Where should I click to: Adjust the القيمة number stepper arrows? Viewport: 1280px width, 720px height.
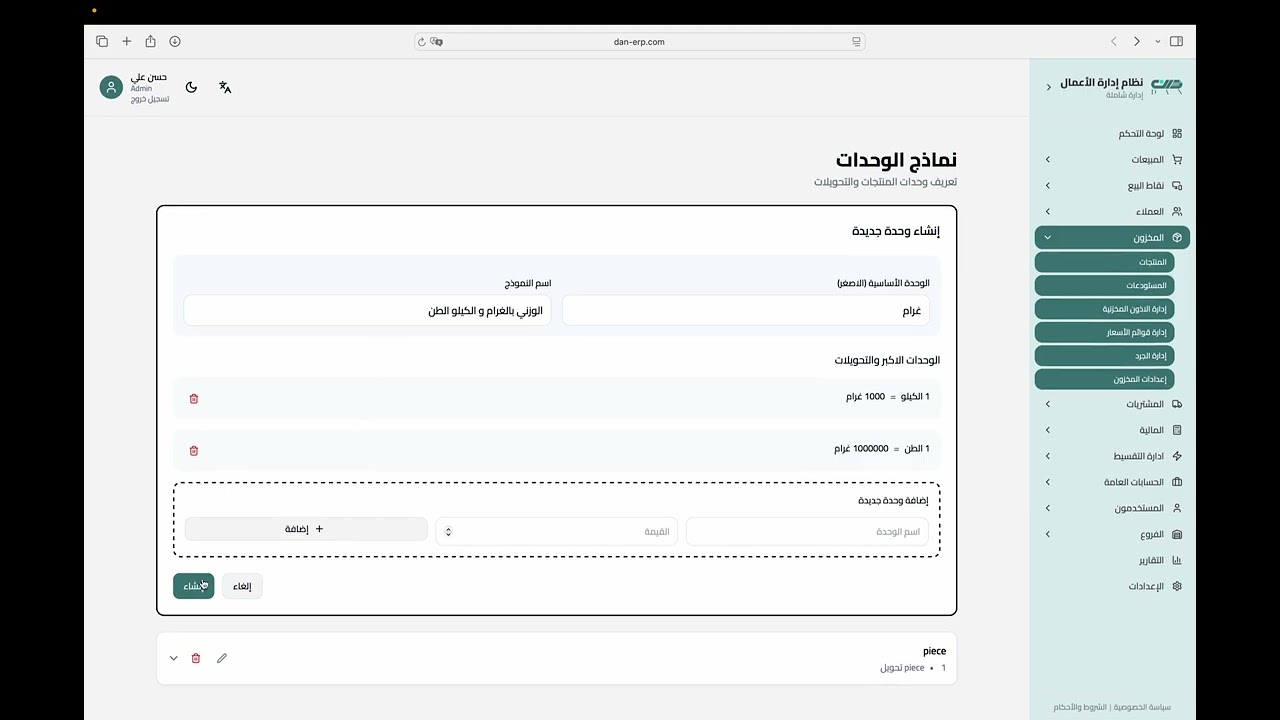click(448, 531)
